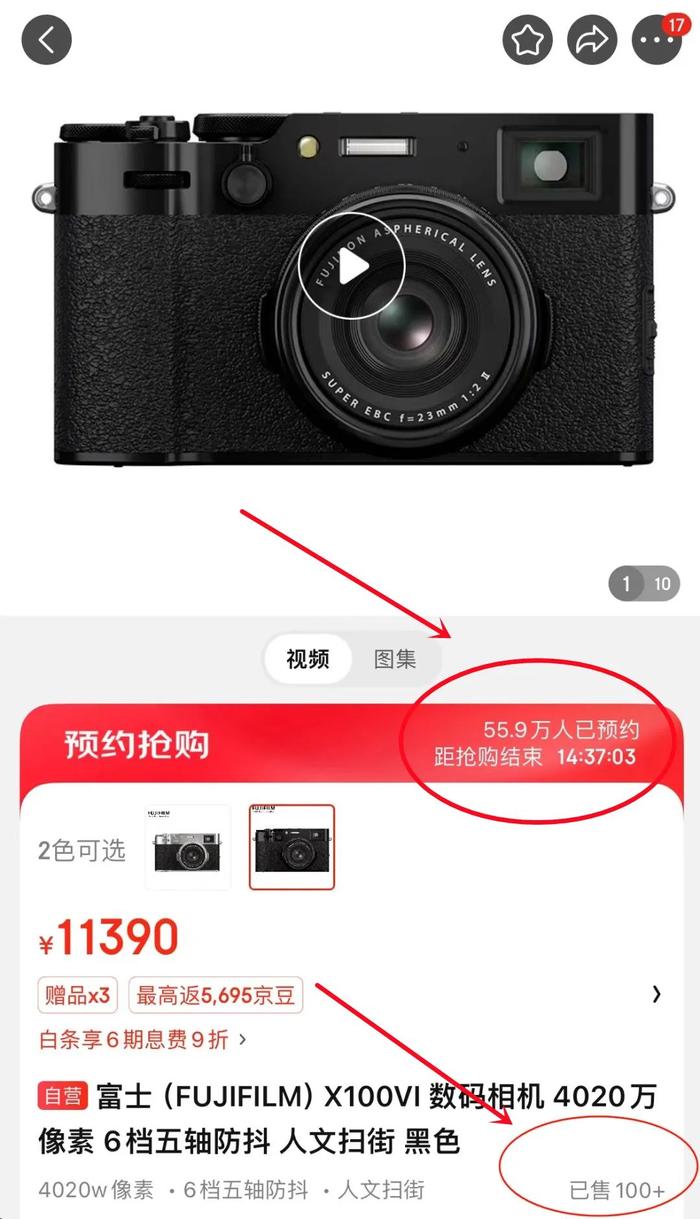Open the 赠品x3 gift tag
This screenshot has width=700, height=1219.
[78, 995]
